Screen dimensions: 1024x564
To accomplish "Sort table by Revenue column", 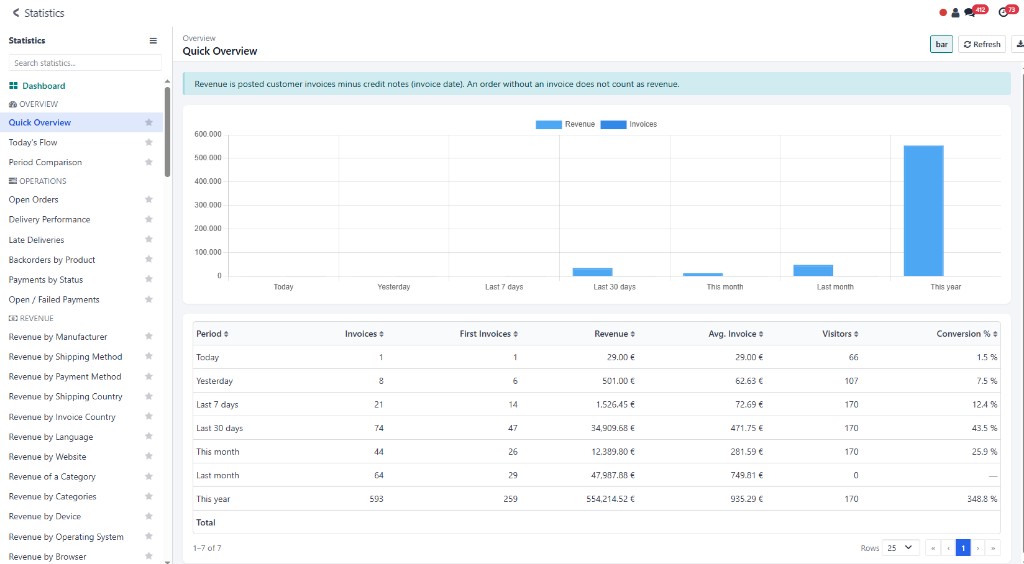I will [x=615, y=334].
